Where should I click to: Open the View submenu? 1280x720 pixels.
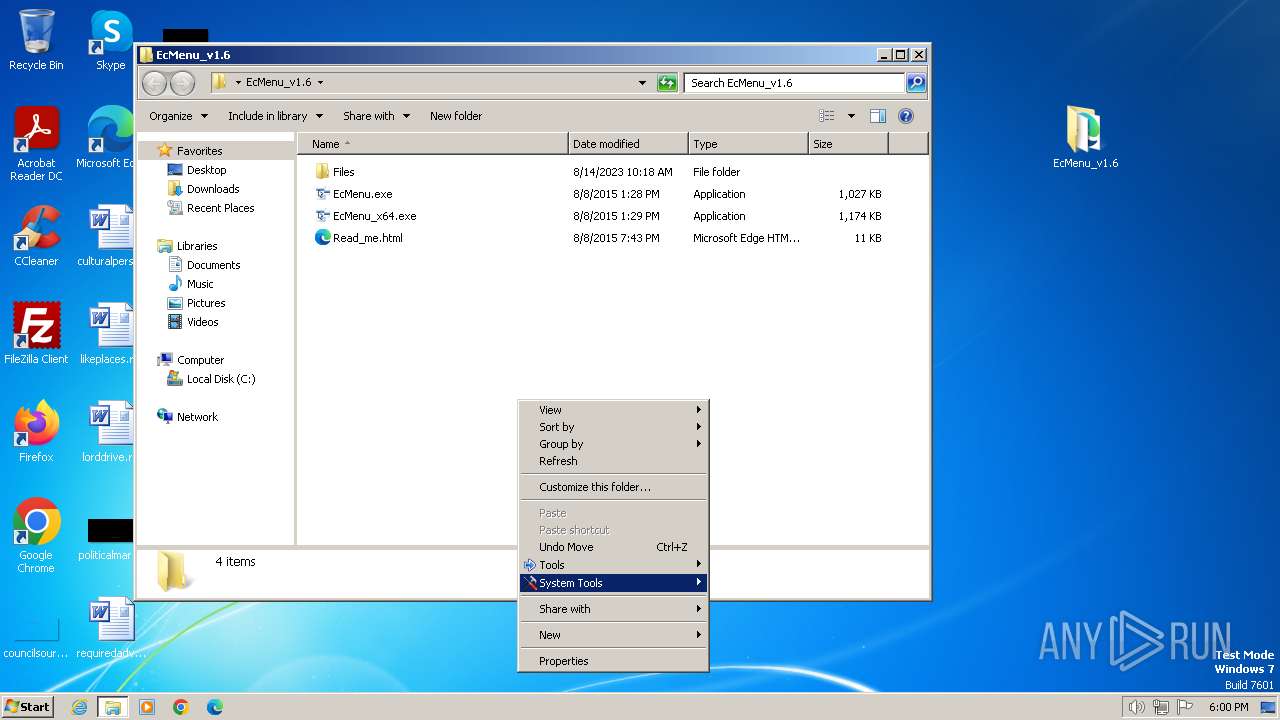(613, 410)
